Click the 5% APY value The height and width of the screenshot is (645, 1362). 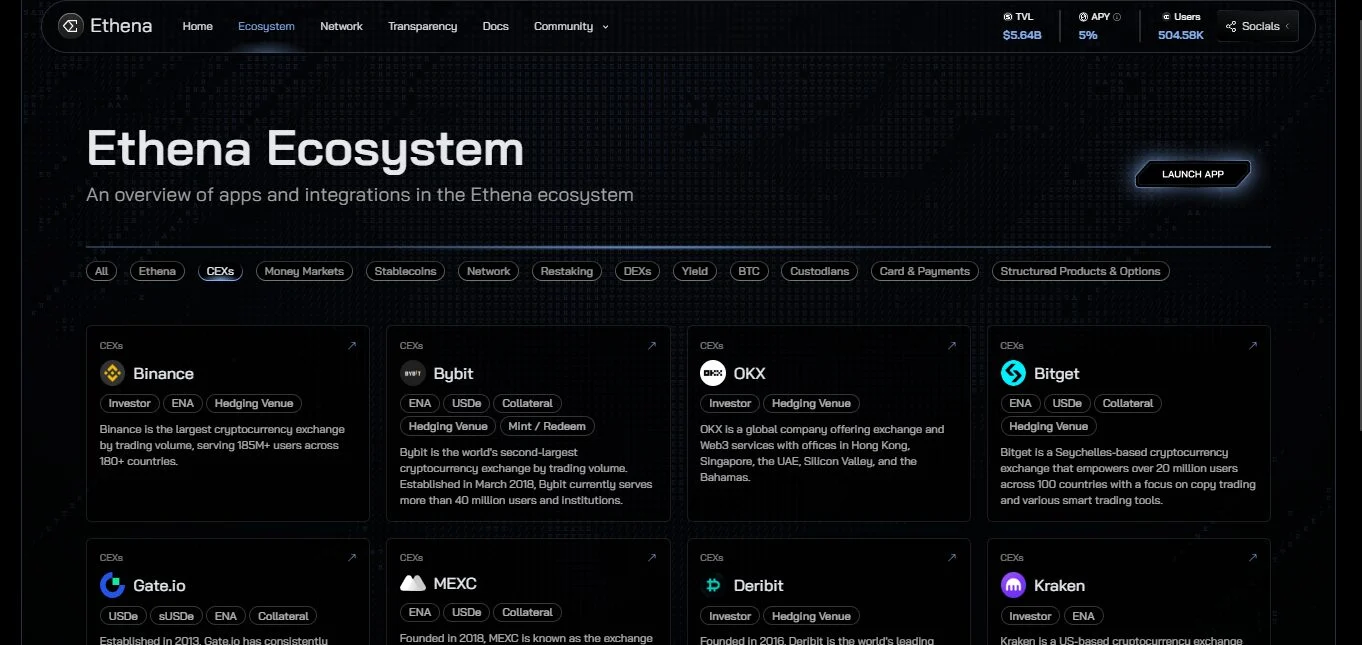pyautogui.click(x=1088, y=35)
